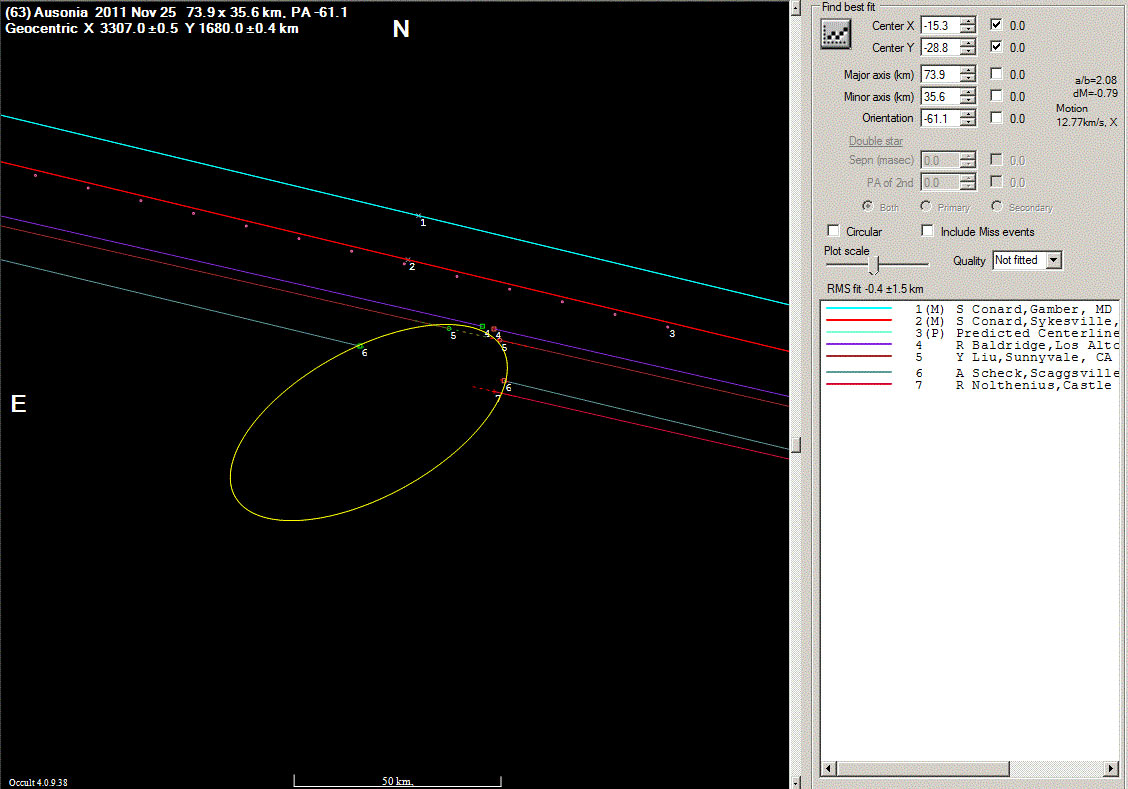The image size is (1128, 789).
Task: Click the Minor axis (km) input field
Action: (x=941, y=96)
